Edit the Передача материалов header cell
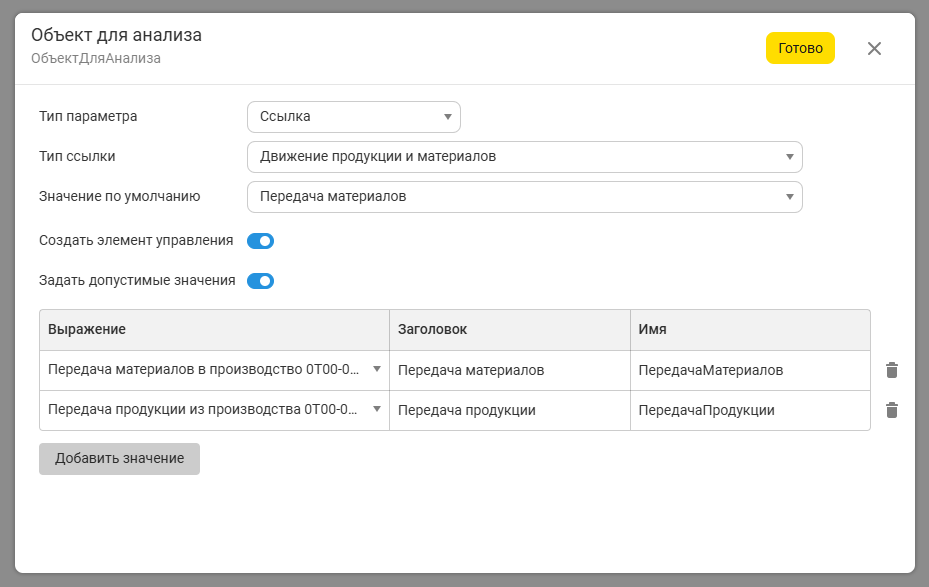The height and width of the screenshot is (587, 929). pyautogui.click(x=510, y=370)
